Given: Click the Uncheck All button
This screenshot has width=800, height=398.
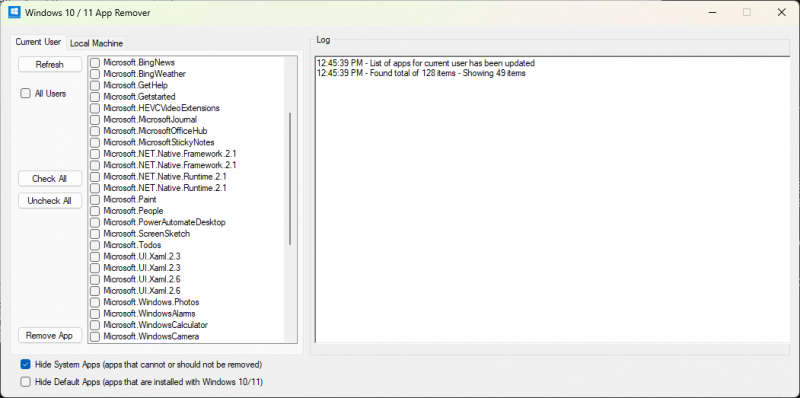Looking at the screenshot, I should [x=50, y=201].
